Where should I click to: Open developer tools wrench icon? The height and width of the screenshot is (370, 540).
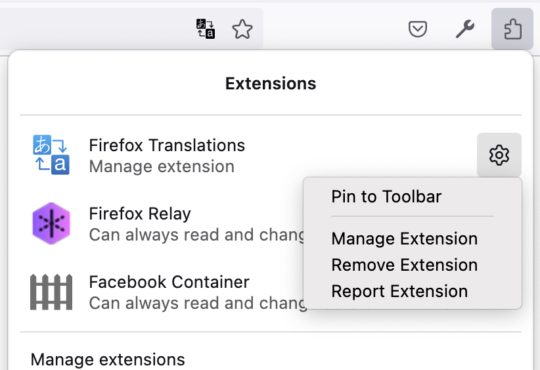point(465,29)
